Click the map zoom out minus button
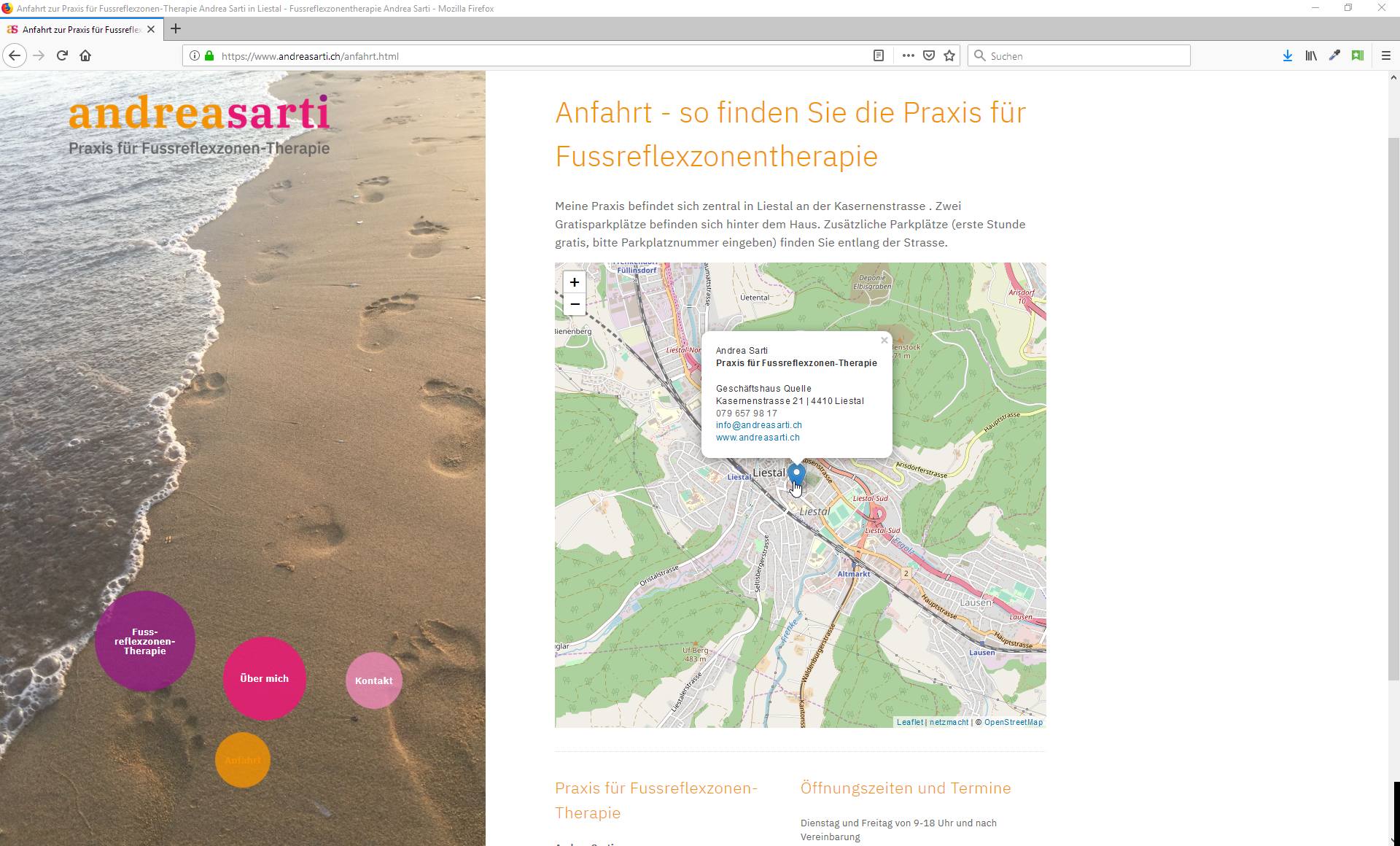This screenshot has height=846, width=1400. pyautogui.click(x=575, y=304)
